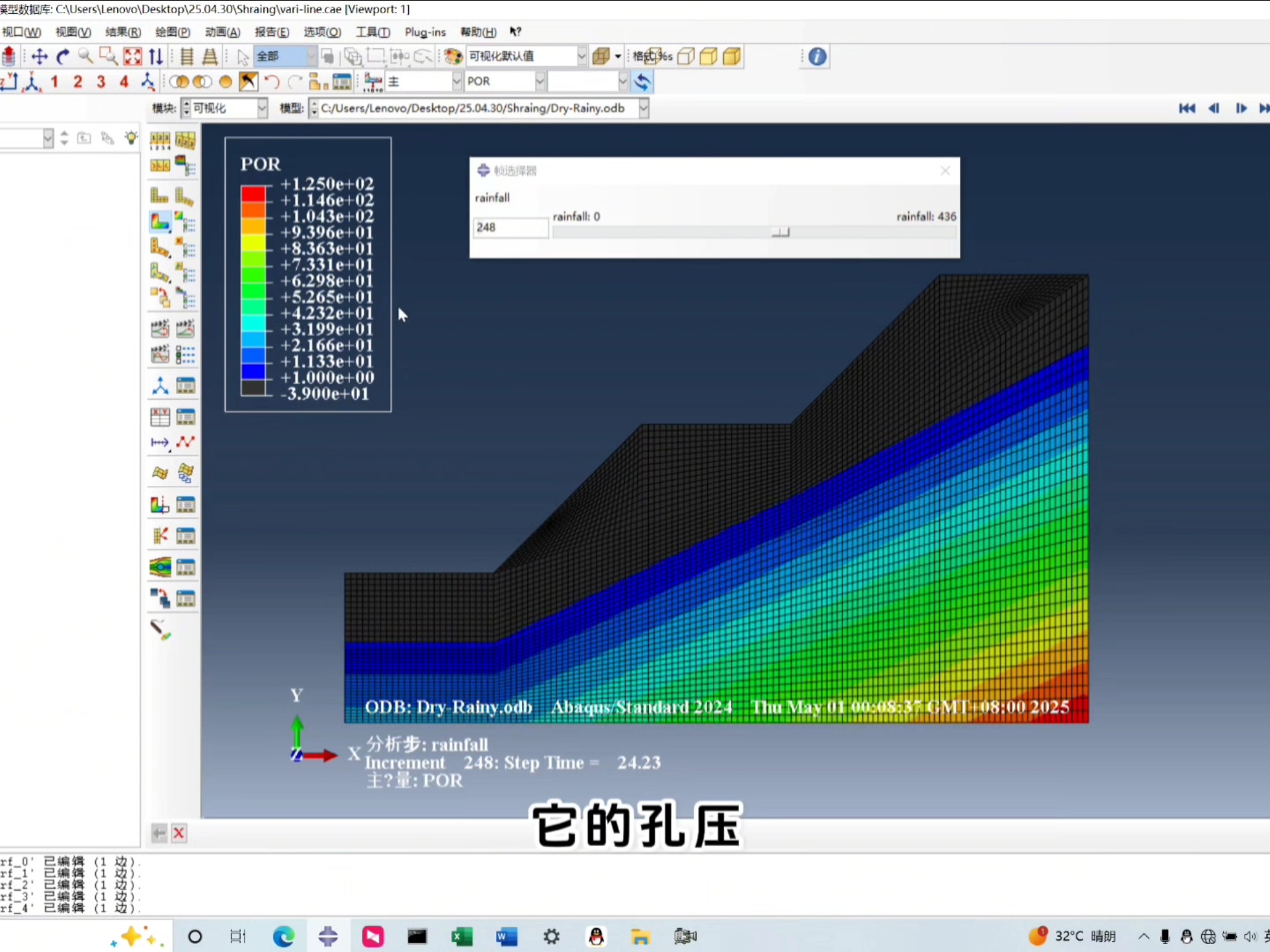Screen dimensions: 1270x952
Task: Click the next frame playback button
Action: [1241, 108]
